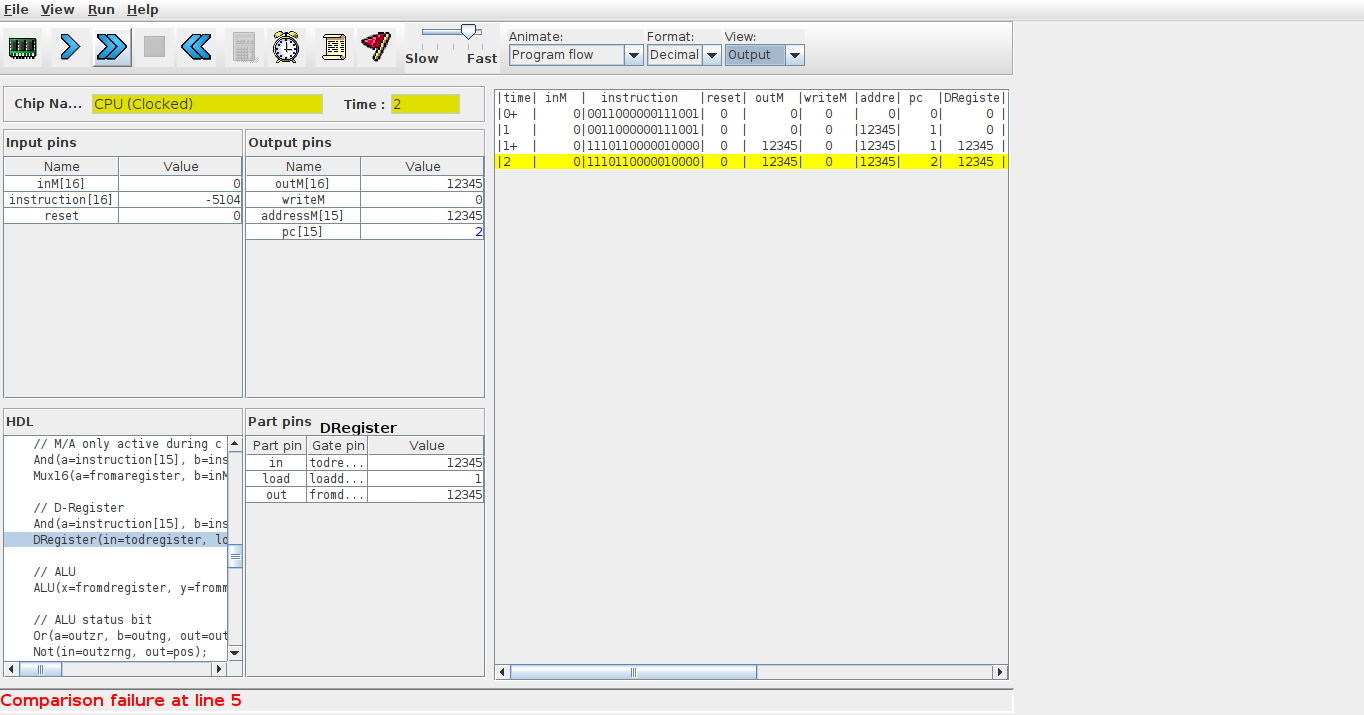Open the File menu
1364x715 pixels.
tap(16, 9)
